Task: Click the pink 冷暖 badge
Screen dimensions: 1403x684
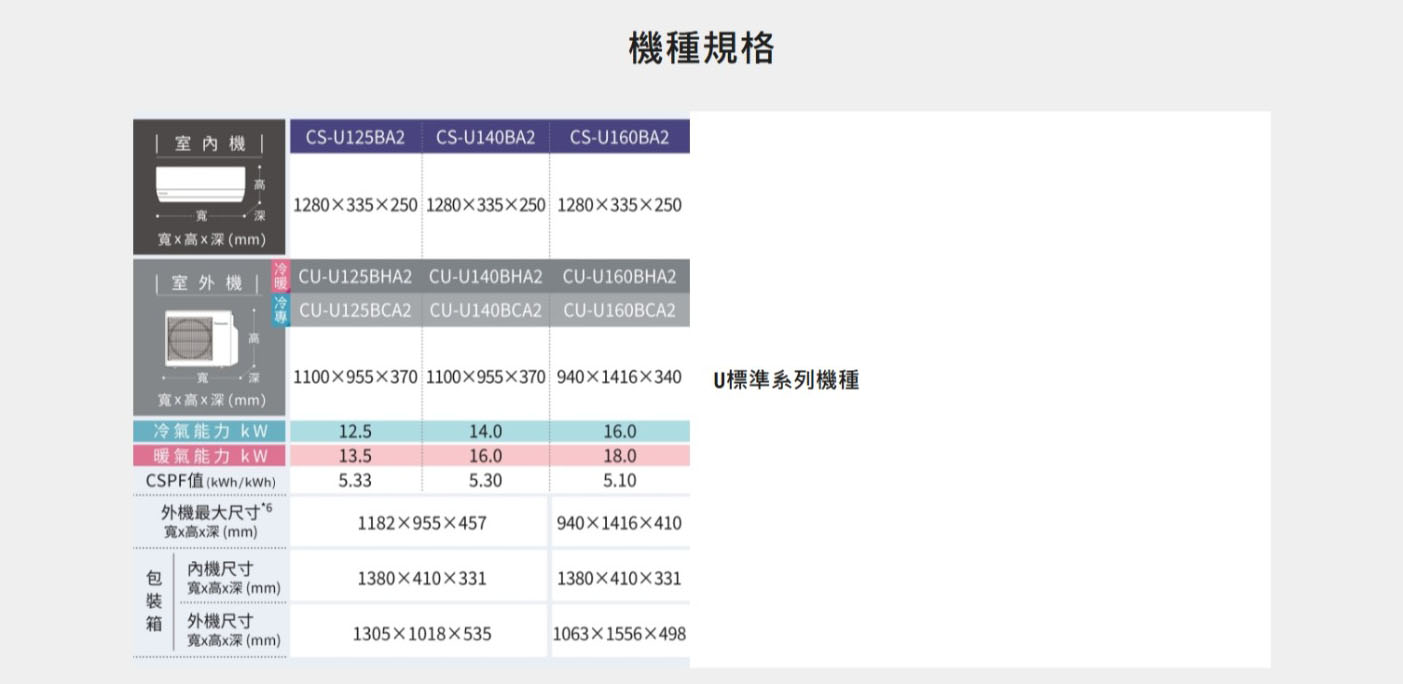Action: point(281,276)
